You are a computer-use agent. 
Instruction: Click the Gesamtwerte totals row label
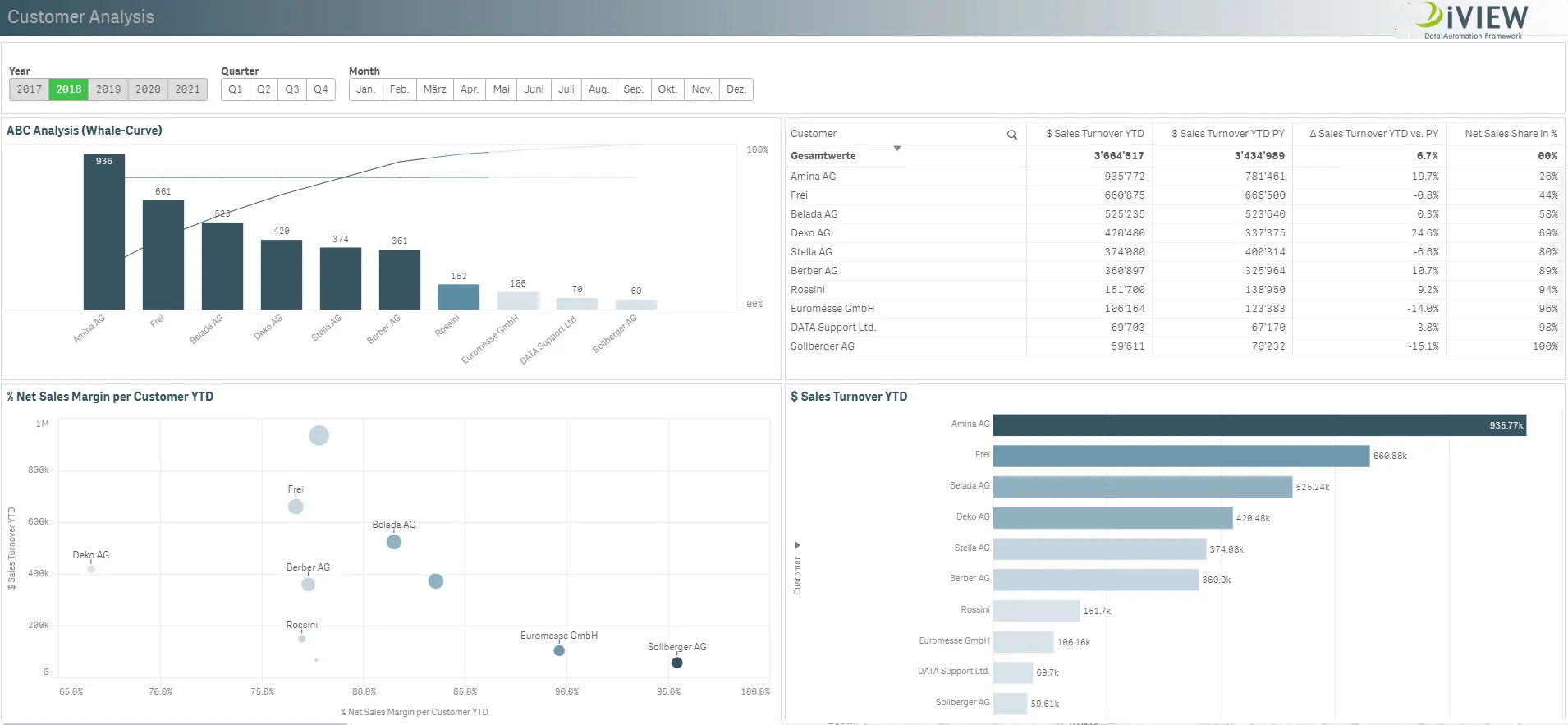823,156
